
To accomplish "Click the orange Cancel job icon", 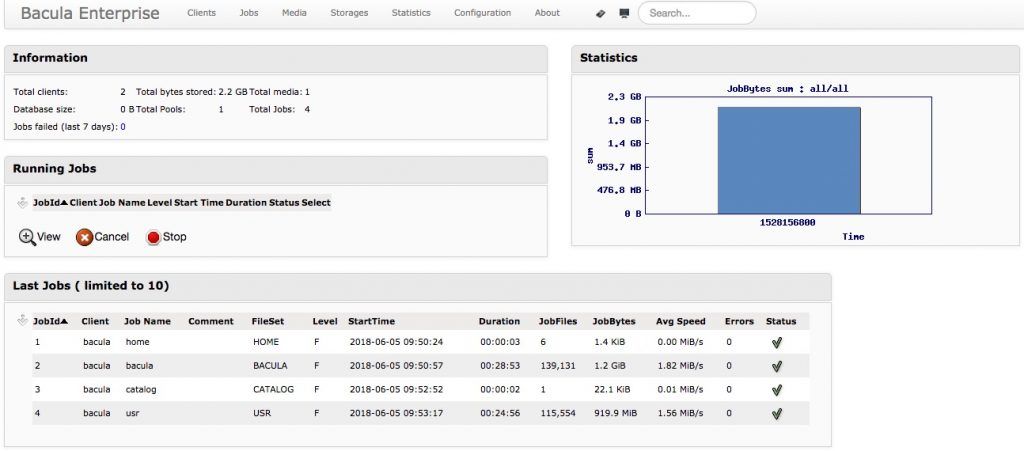I will tap(84, 238).
